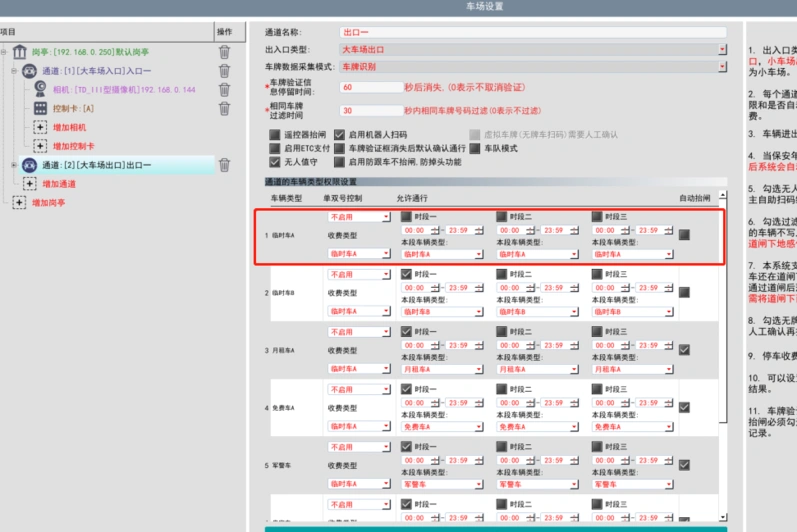Click 车牌验证信息停留时间 field showing 60
The width and height of the screenshot is (797, 532).
pyautogui.click(x=371, y=87)
